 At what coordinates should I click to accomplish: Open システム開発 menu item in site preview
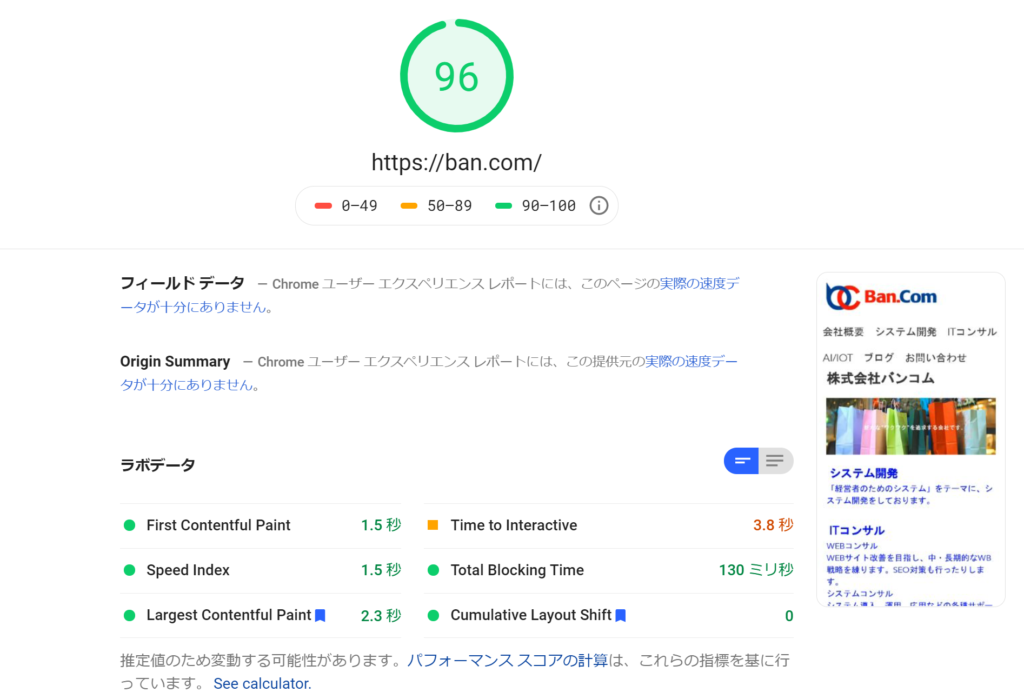(905, 332)
